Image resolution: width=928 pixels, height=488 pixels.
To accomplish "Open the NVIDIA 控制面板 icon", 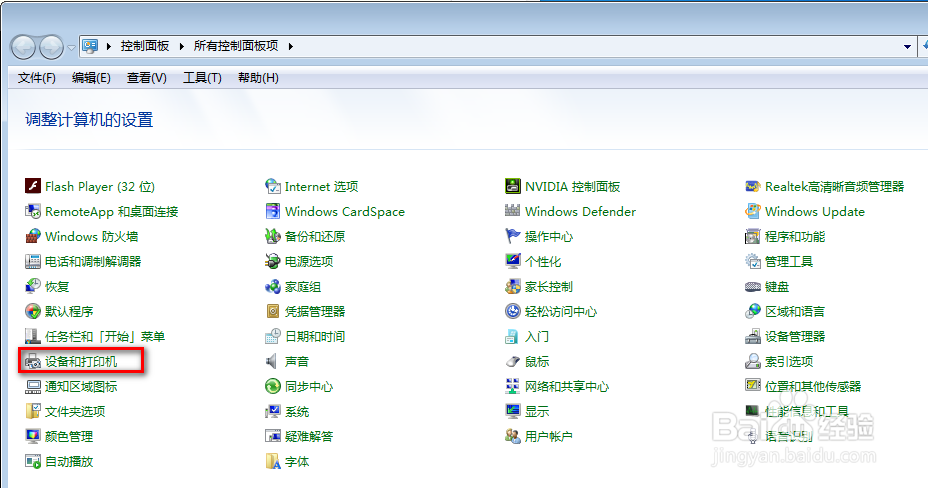I will tap(513, 186).
